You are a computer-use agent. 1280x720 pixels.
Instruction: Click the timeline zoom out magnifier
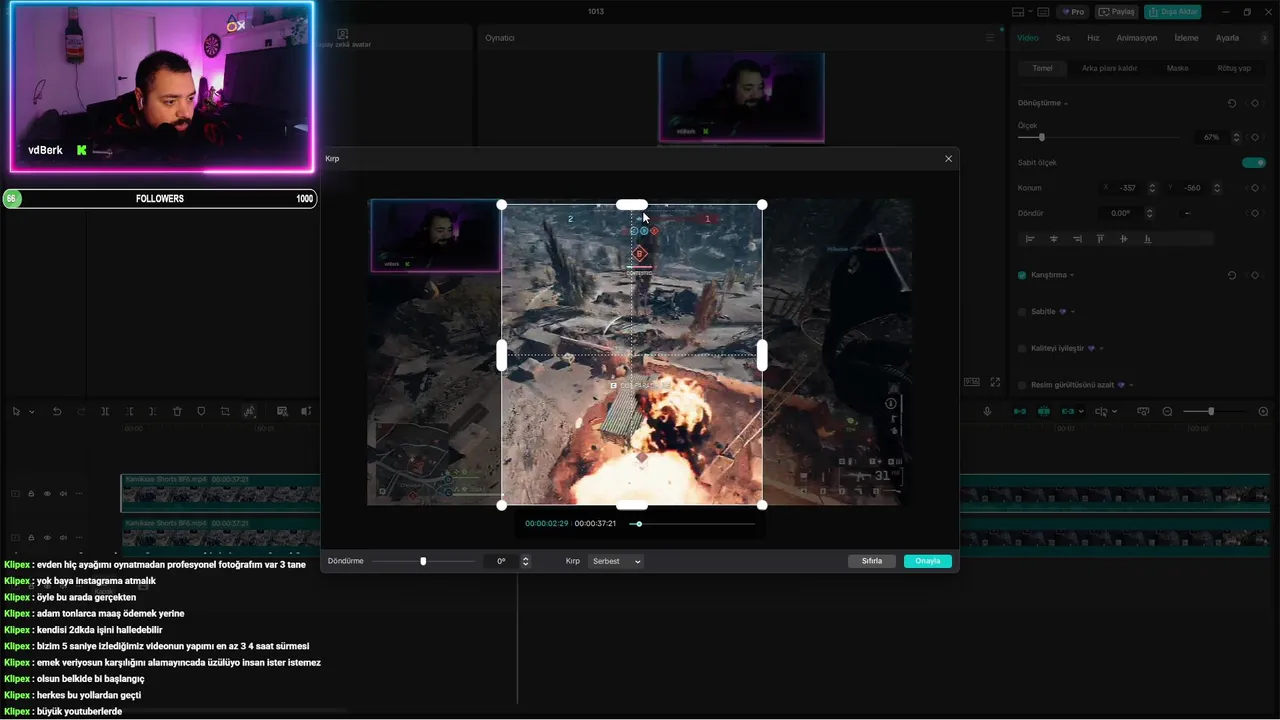pos(1167,412)
